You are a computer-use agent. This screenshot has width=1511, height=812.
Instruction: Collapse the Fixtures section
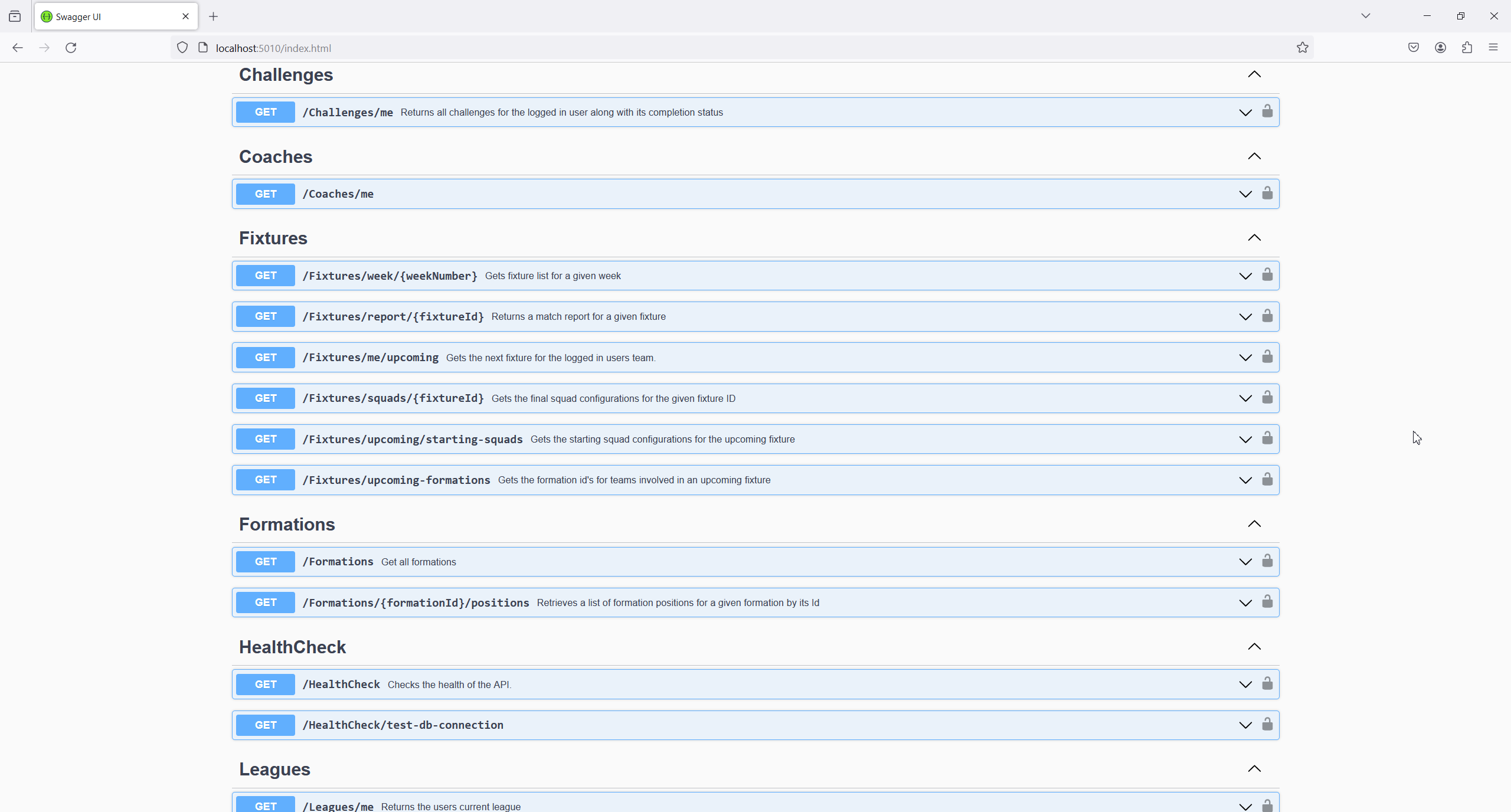click(1254, 238)
